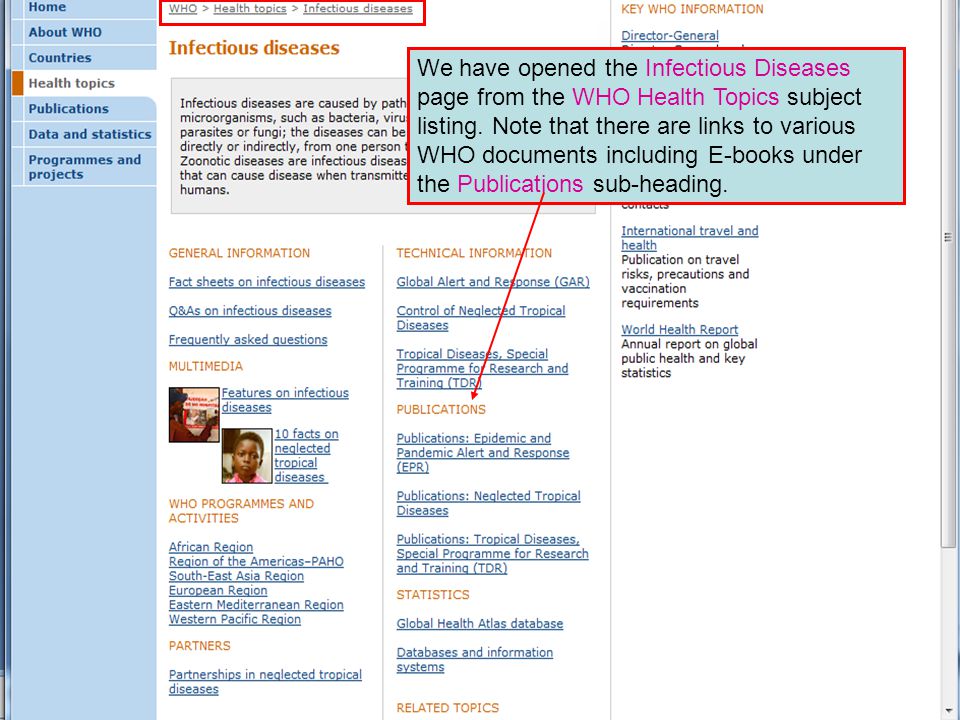960x720 pixels.
Task: Click the child photo thumbnail
Action: [247, 456]
